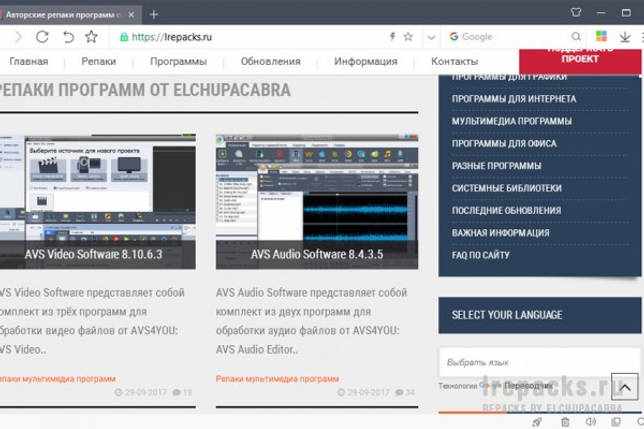Open Программы для офиса category
The width and height of the screenshot is (644, 429).
pyautogui.click(x=504, y=143)
